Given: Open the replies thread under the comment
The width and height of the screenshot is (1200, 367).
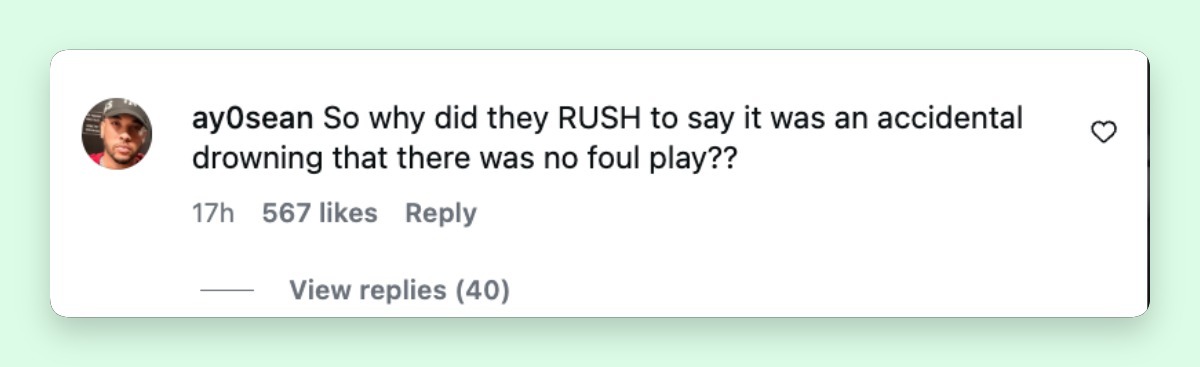Looking at the screenshot, I should pos(399,290).
